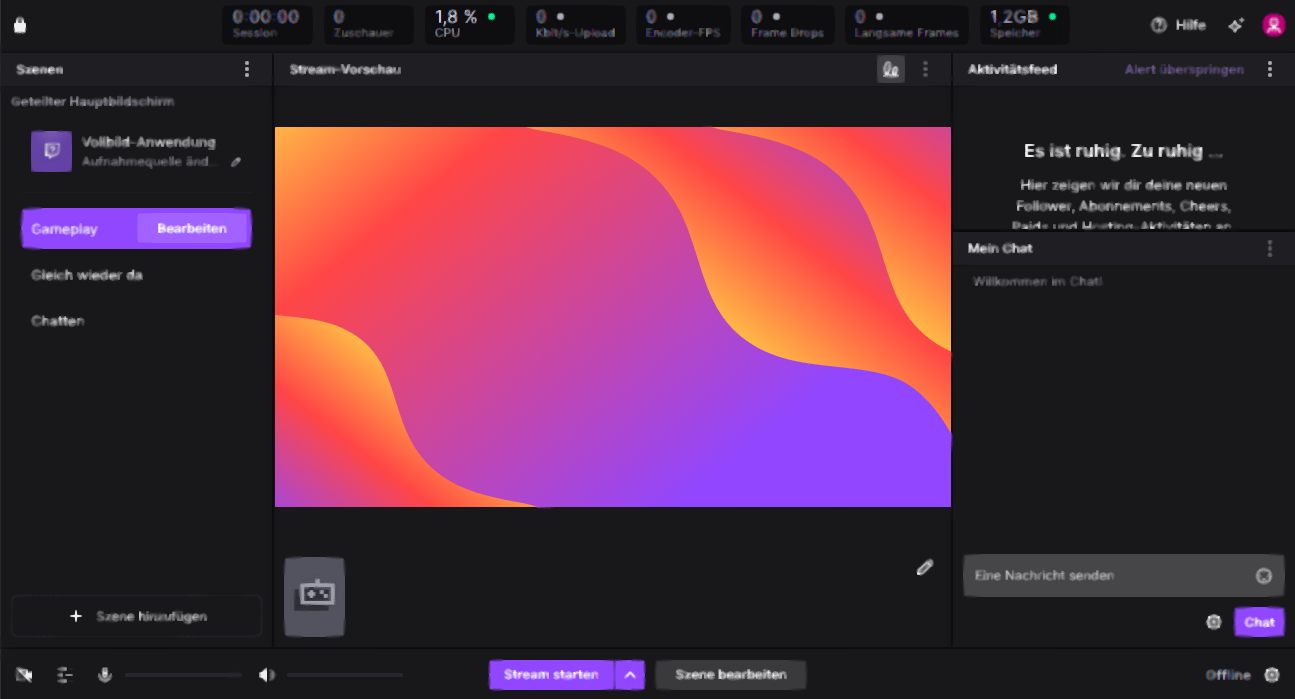
Task: Click the Eine Nachricht senden chat field
Action: point(1105,576)
